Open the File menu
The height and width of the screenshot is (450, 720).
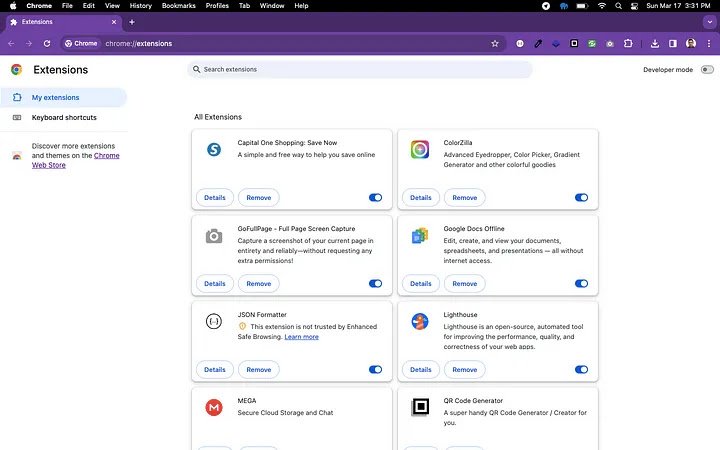coord(67,6)
